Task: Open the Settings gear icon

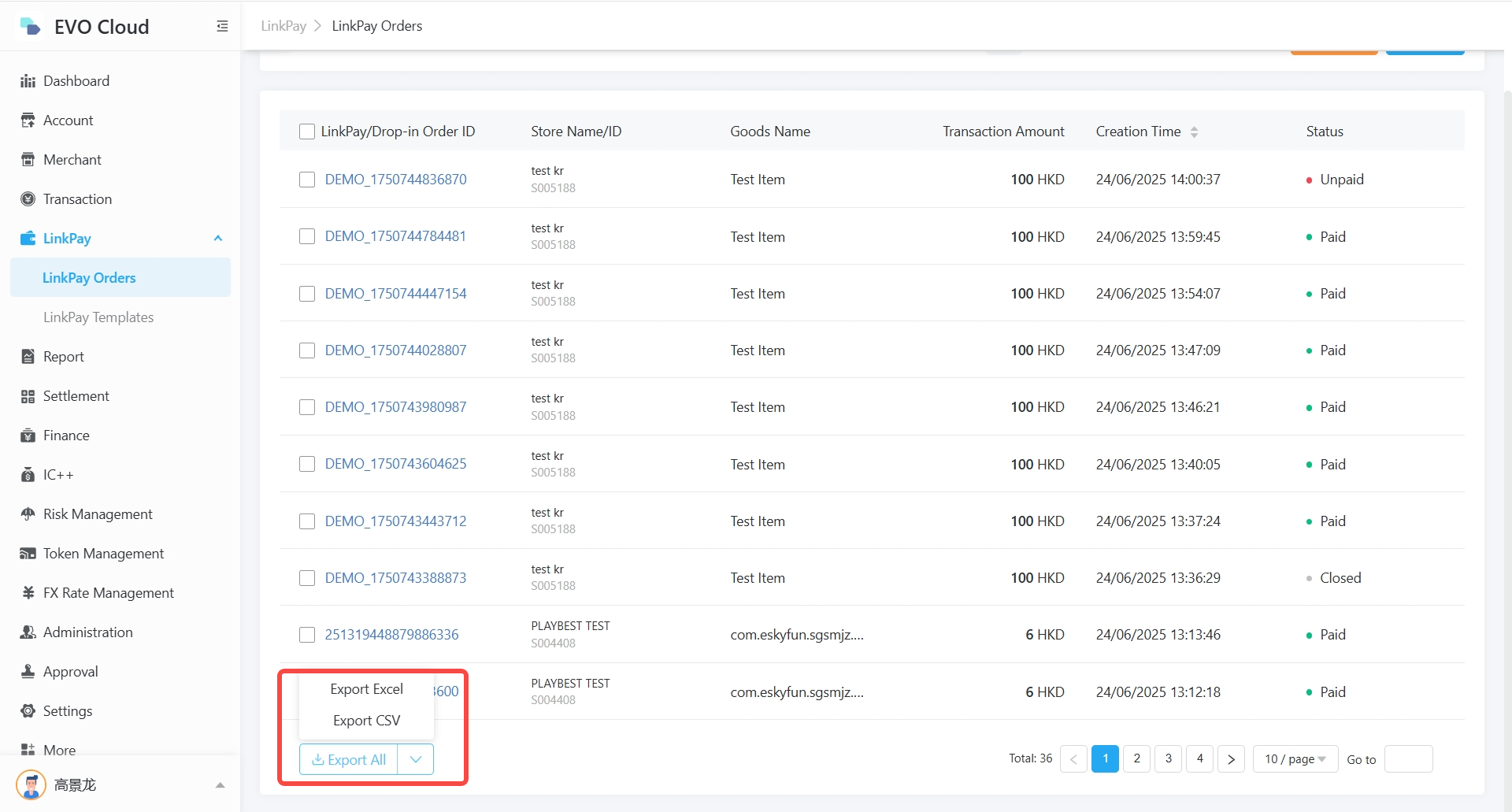Action: point(28,711)
